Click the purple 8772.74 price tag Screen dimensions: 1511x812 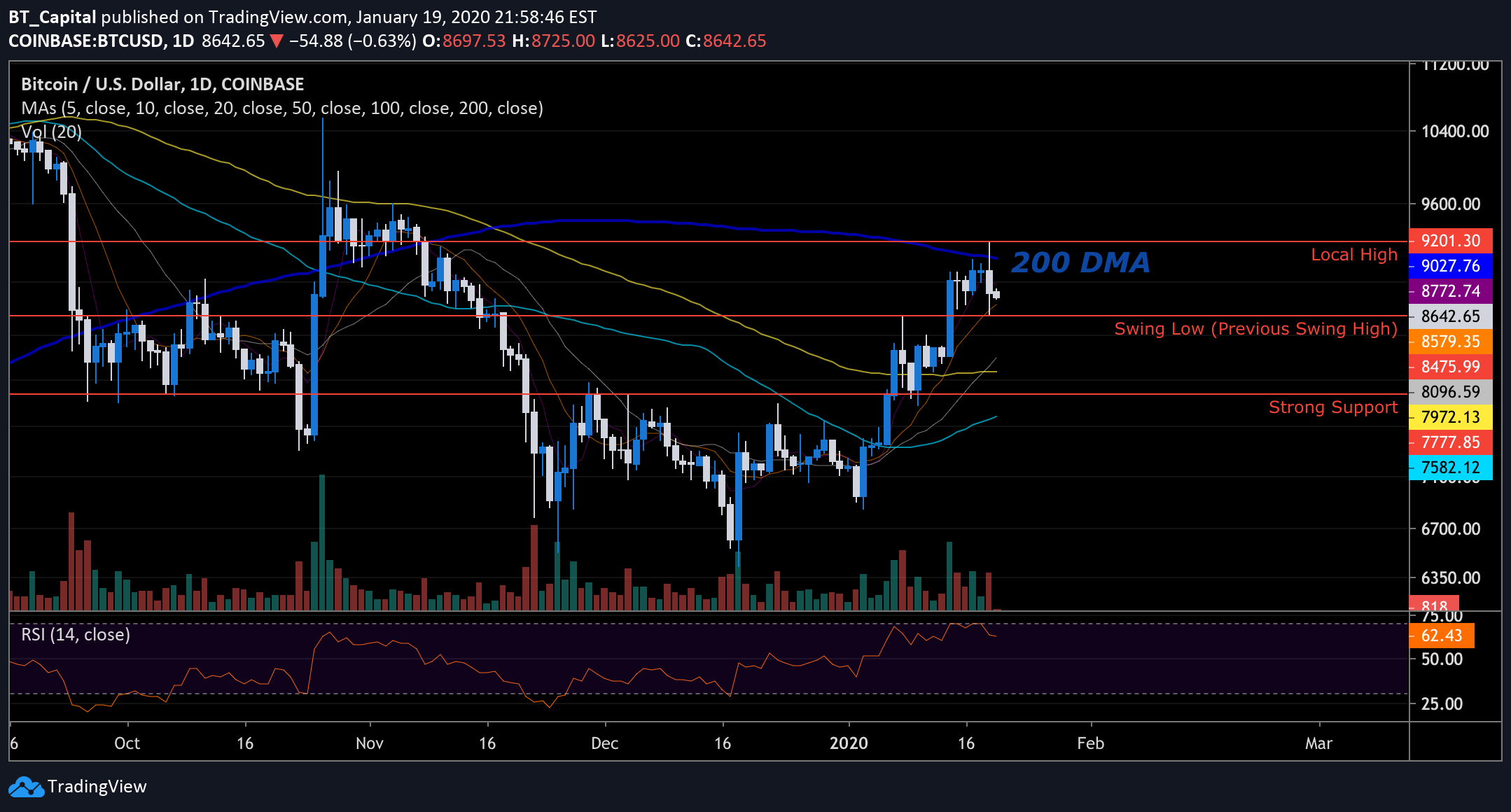pyautogui.click(x=1450, y=291)
